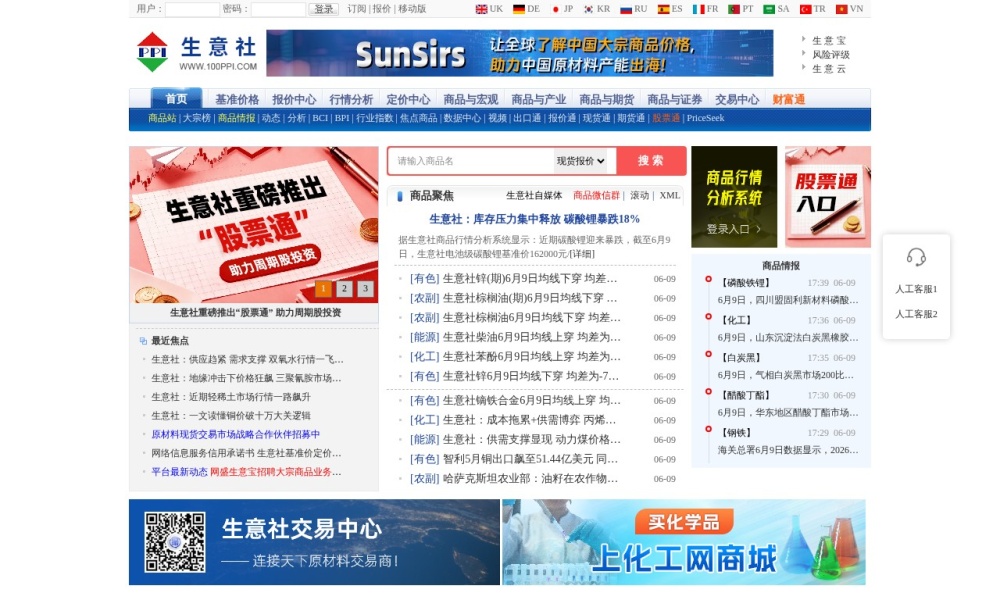Open the 商品微信群 link
The height and width of the screenshot is (600, 1000).
596,196
